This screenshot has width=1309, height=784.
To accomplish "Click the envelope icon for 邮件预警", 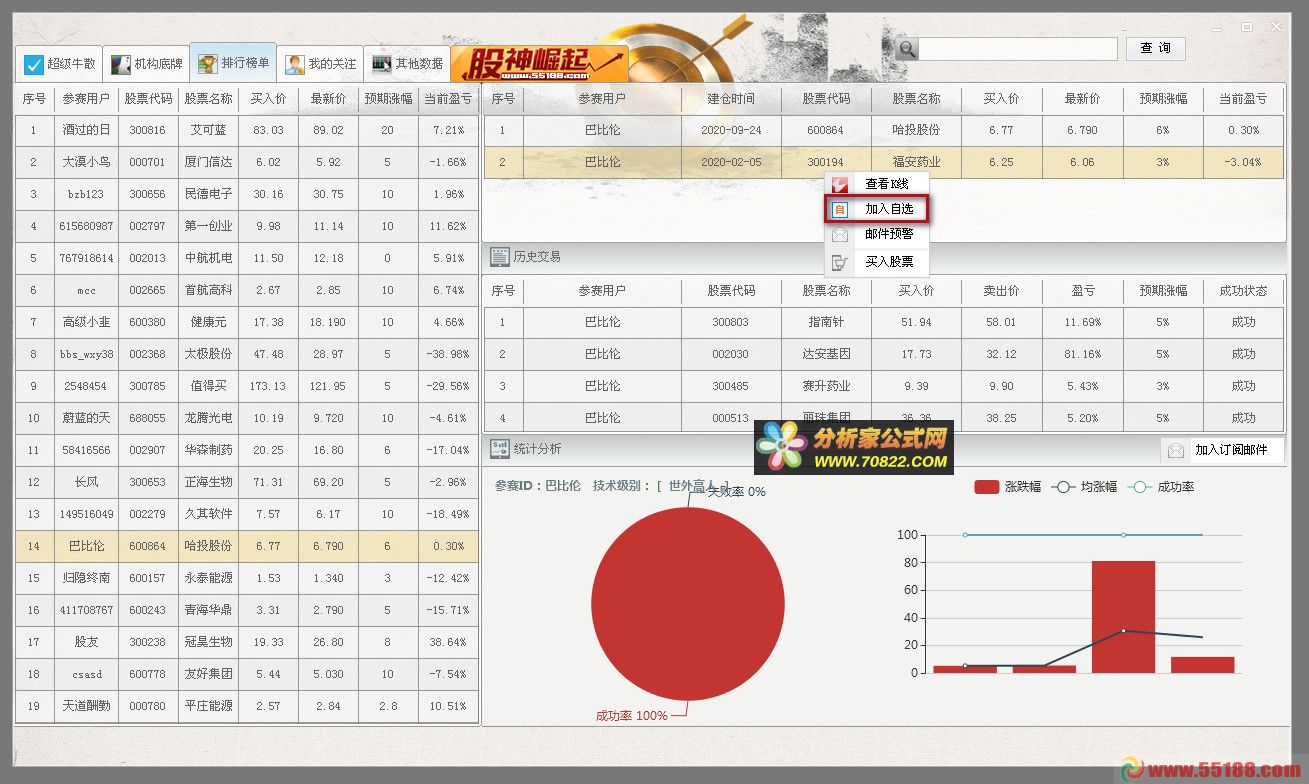I will tap(840, 236).
